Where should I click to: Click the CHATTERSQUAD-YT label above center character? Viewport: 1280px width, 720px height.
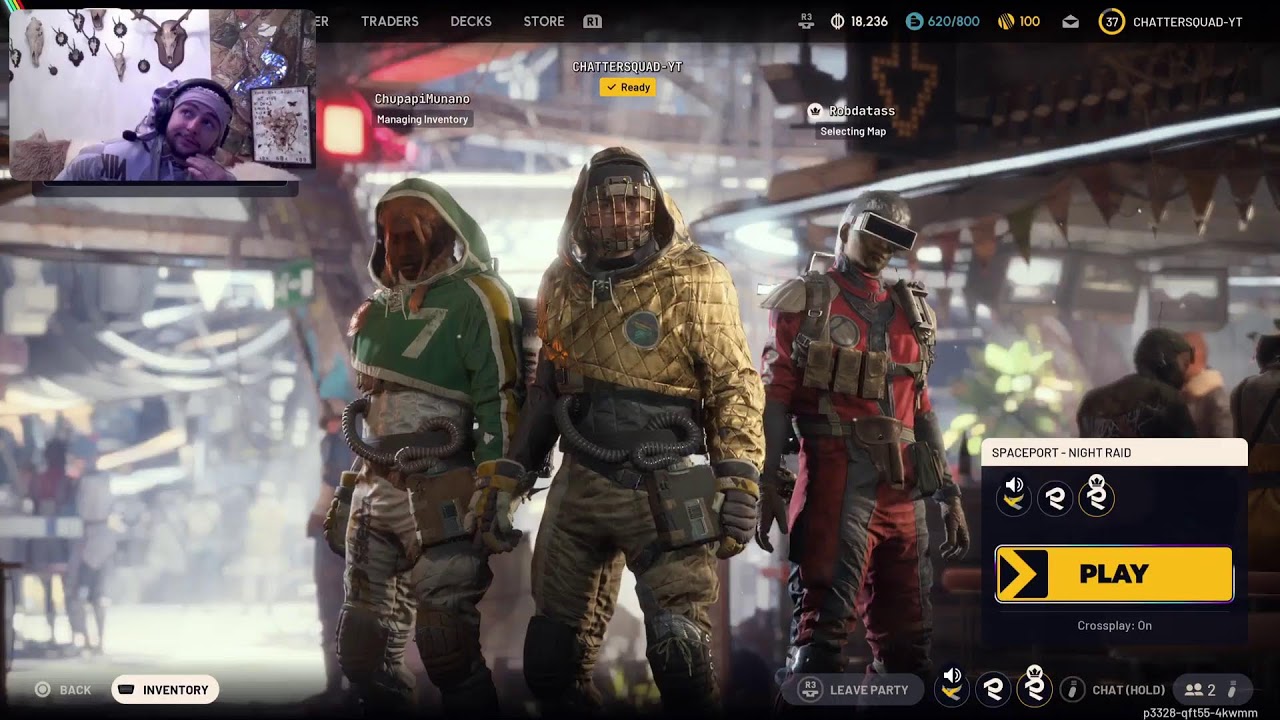point(627,67)
